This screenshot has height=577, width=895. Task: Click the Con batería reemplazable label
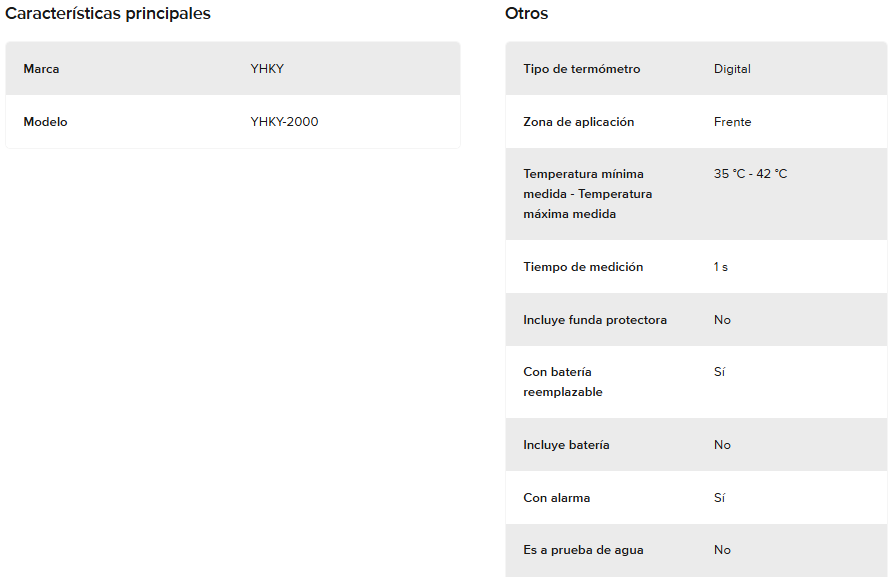[563, 382]
